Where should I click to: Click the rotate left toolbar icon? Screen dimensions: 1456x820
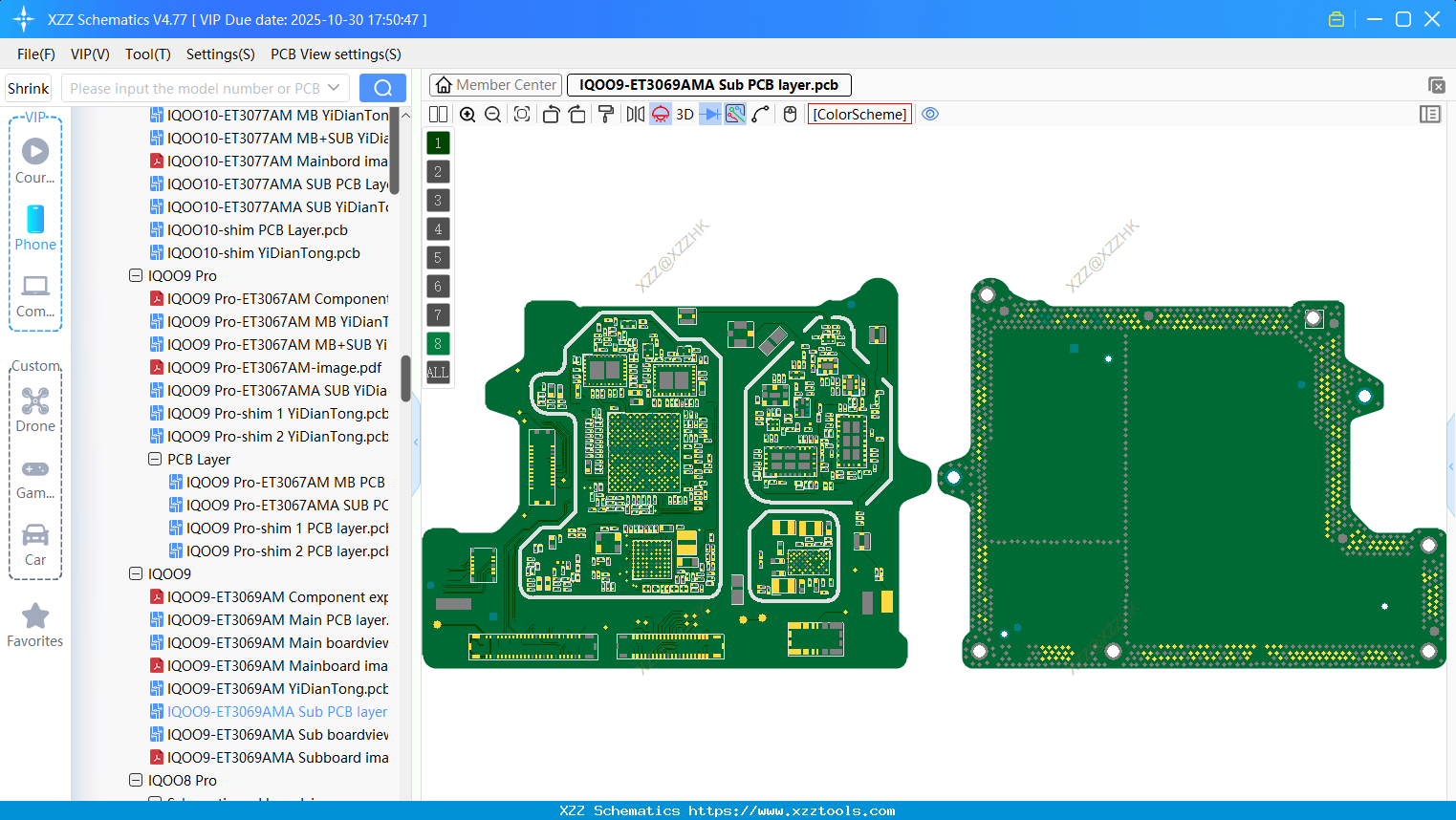pos(551,114)
